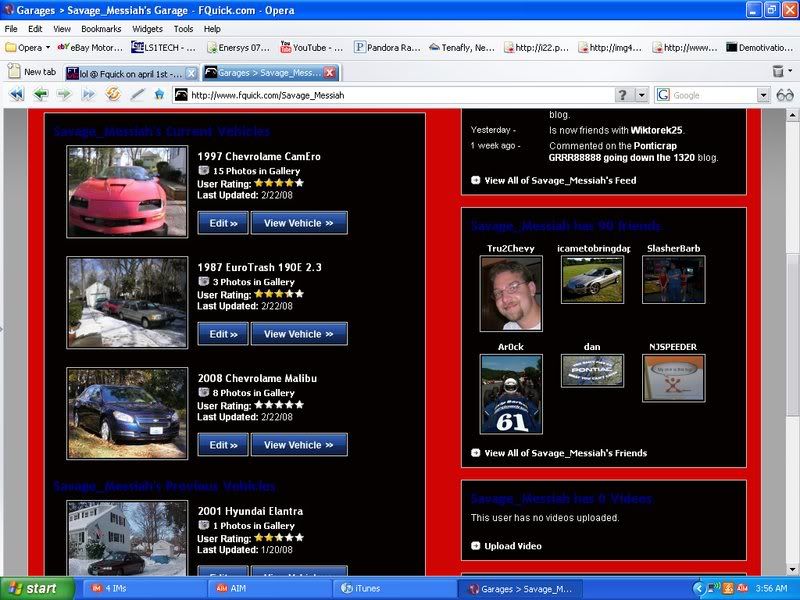View Vehicle for 1997 Chevrolame CamEro
Image resolution: width=800 pixels, height=600 pixels.
tap(299, 223)
